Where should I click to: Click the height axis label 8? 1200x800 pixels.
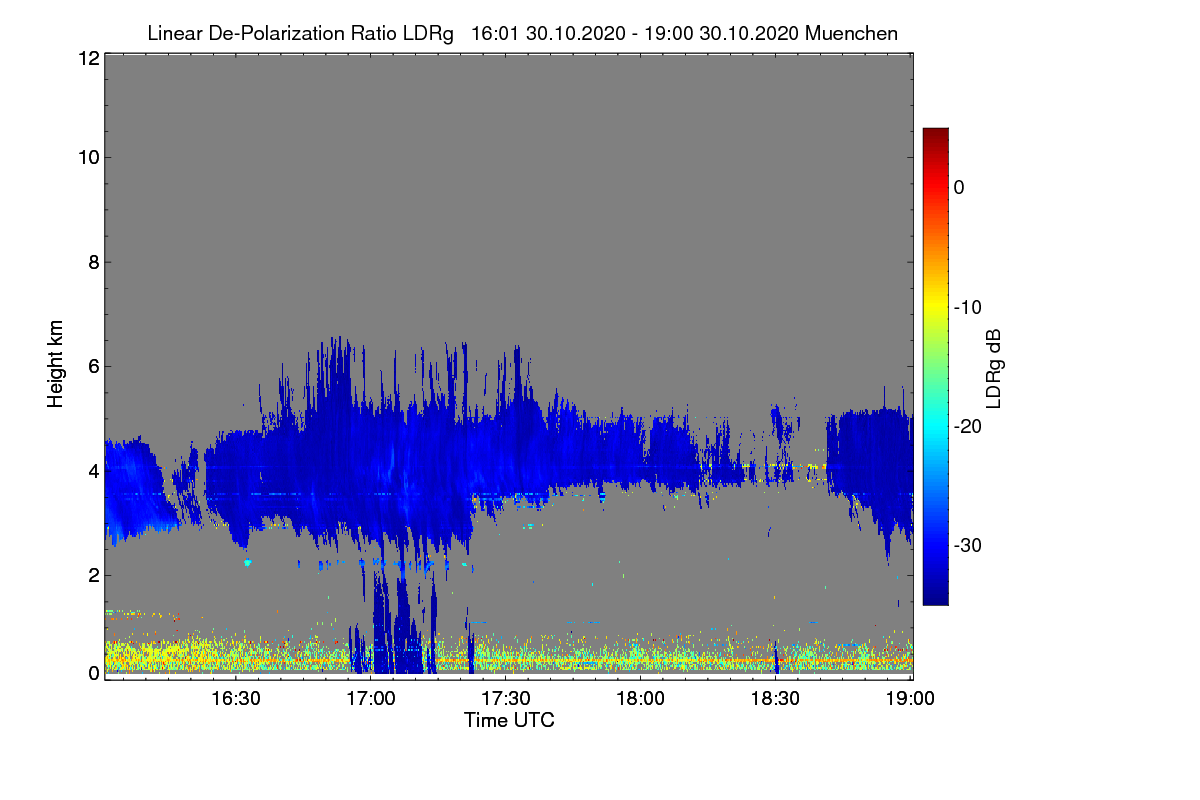(x=92, y=262)
